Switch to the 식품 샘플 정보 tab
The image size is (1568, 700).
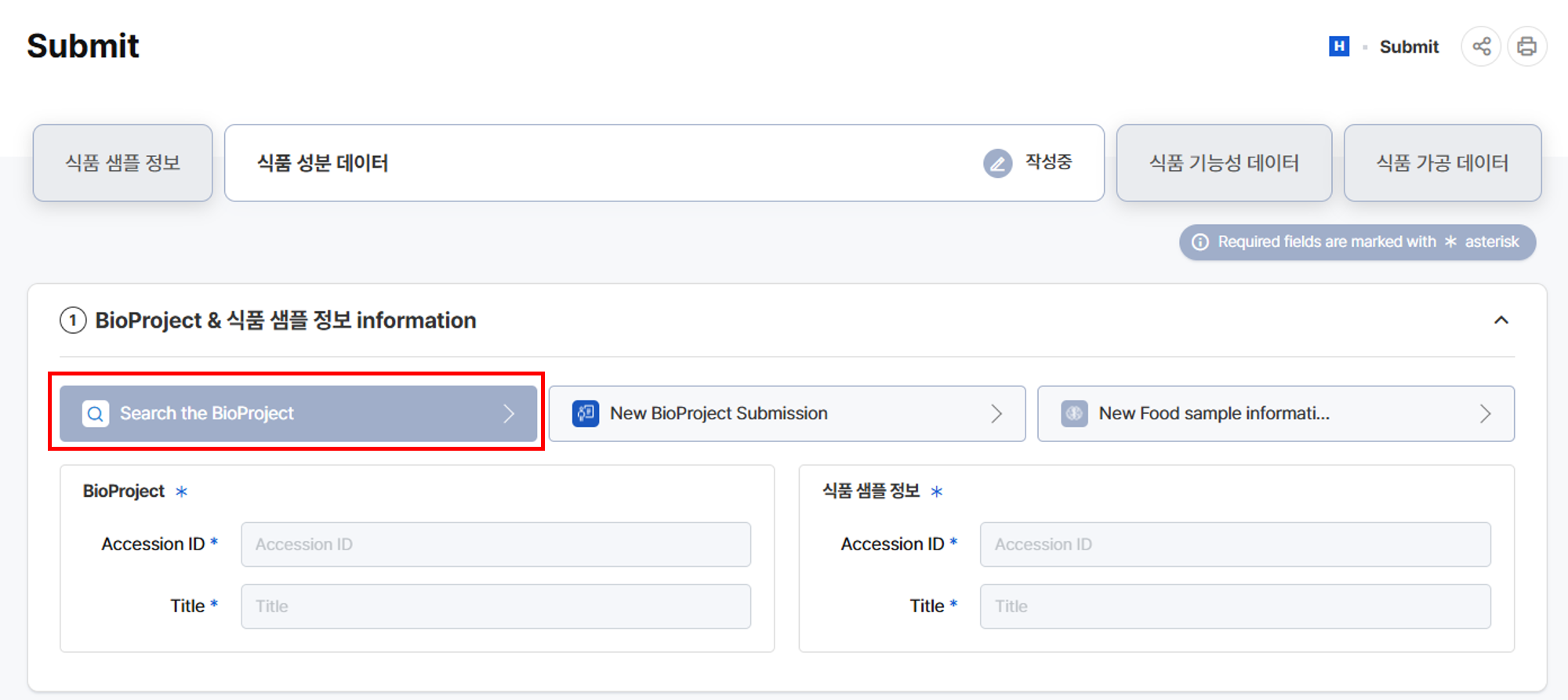[x=122, y=163]
